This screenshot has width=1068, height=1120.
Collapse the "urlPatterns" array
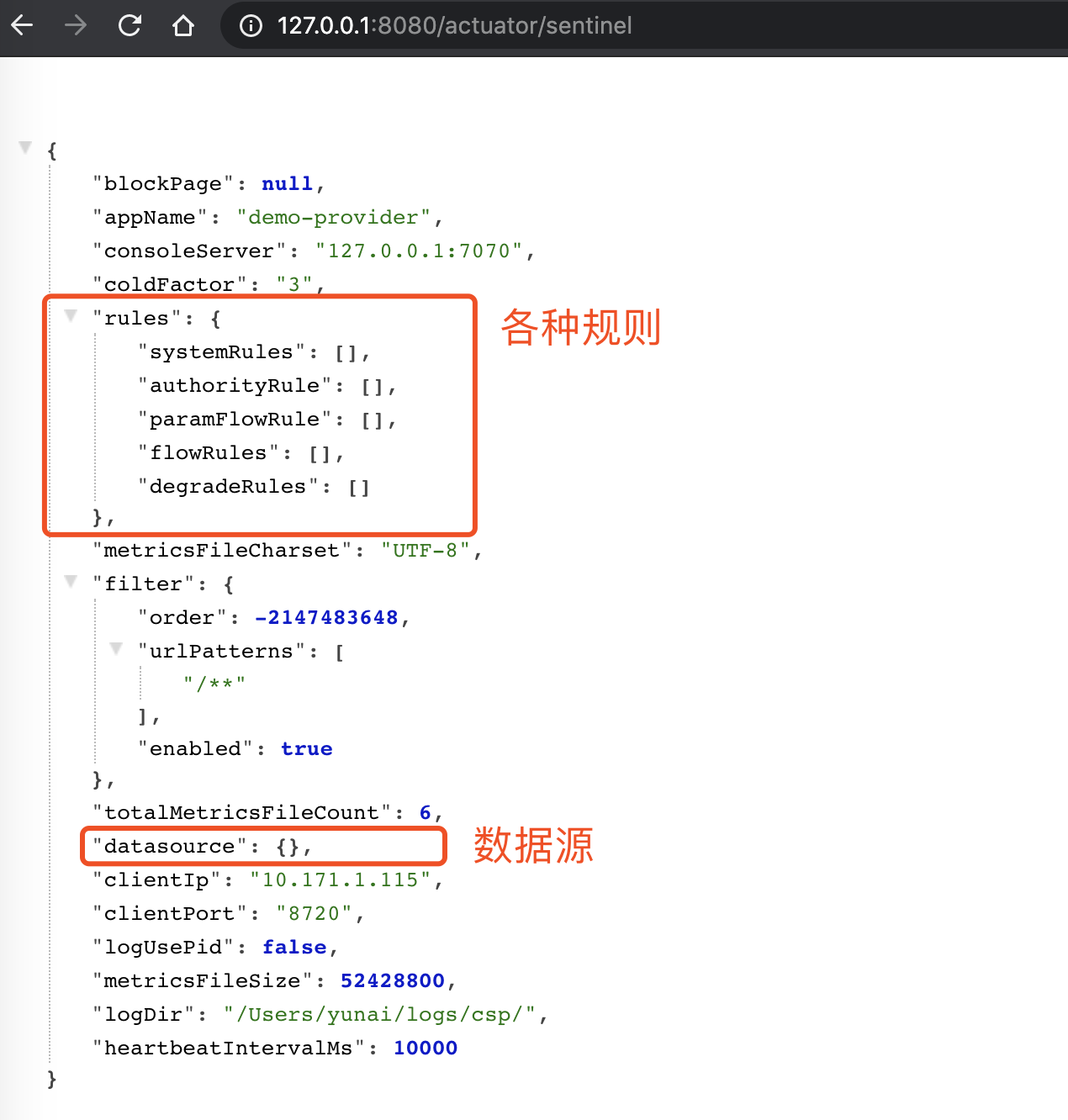[115, 647]
